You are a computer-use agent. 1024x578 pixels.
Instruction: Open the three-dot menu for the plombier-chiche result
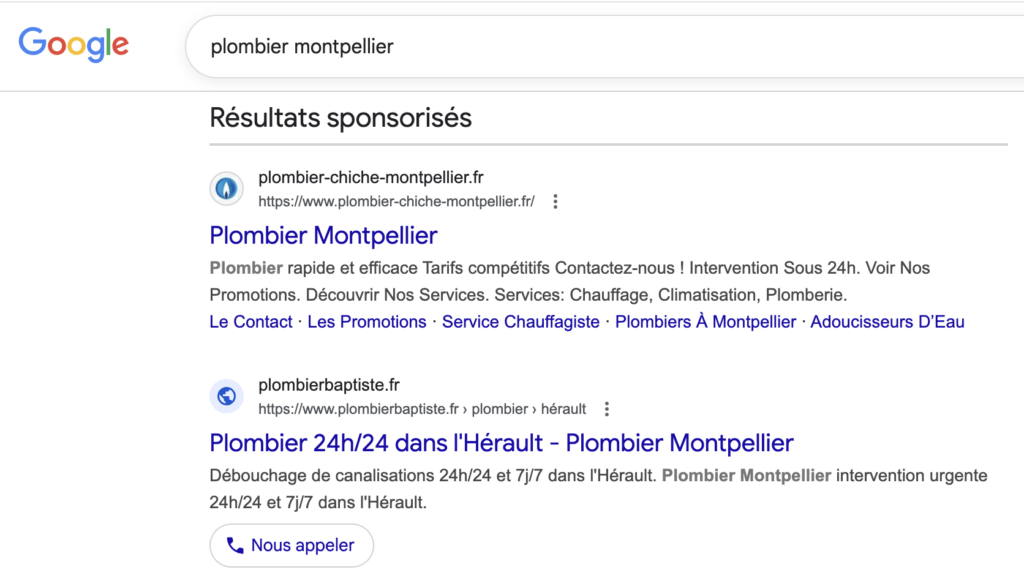pyautogui.click(x=555, y=200)
